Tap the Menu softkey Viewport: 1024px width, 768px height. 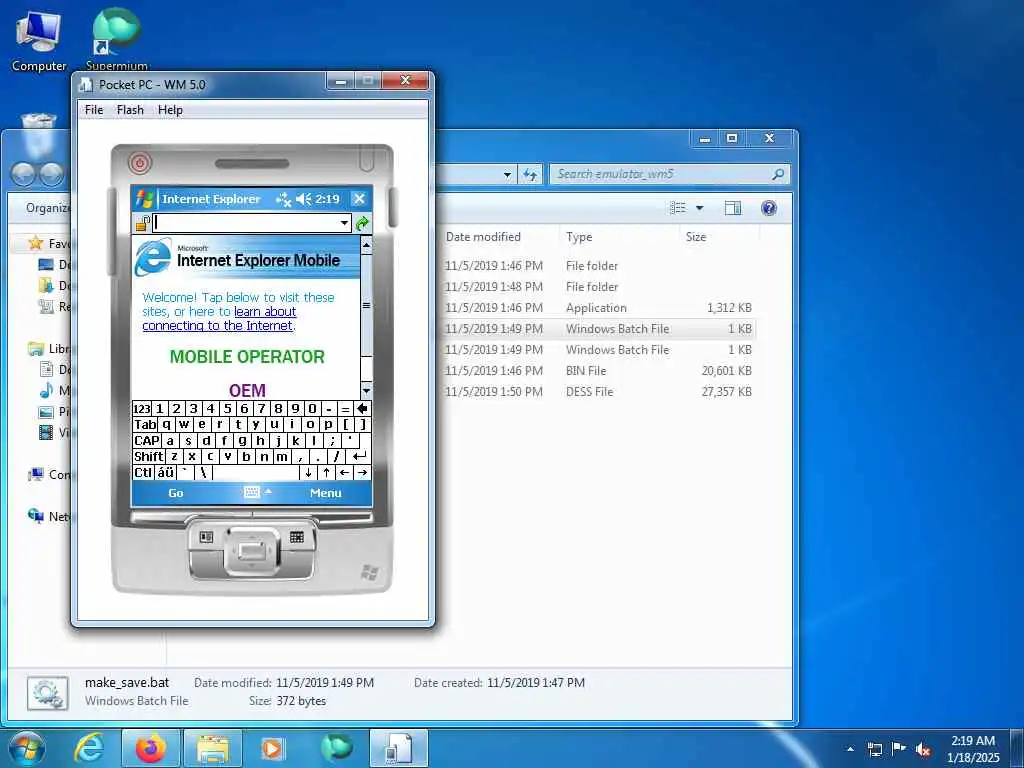325,493
